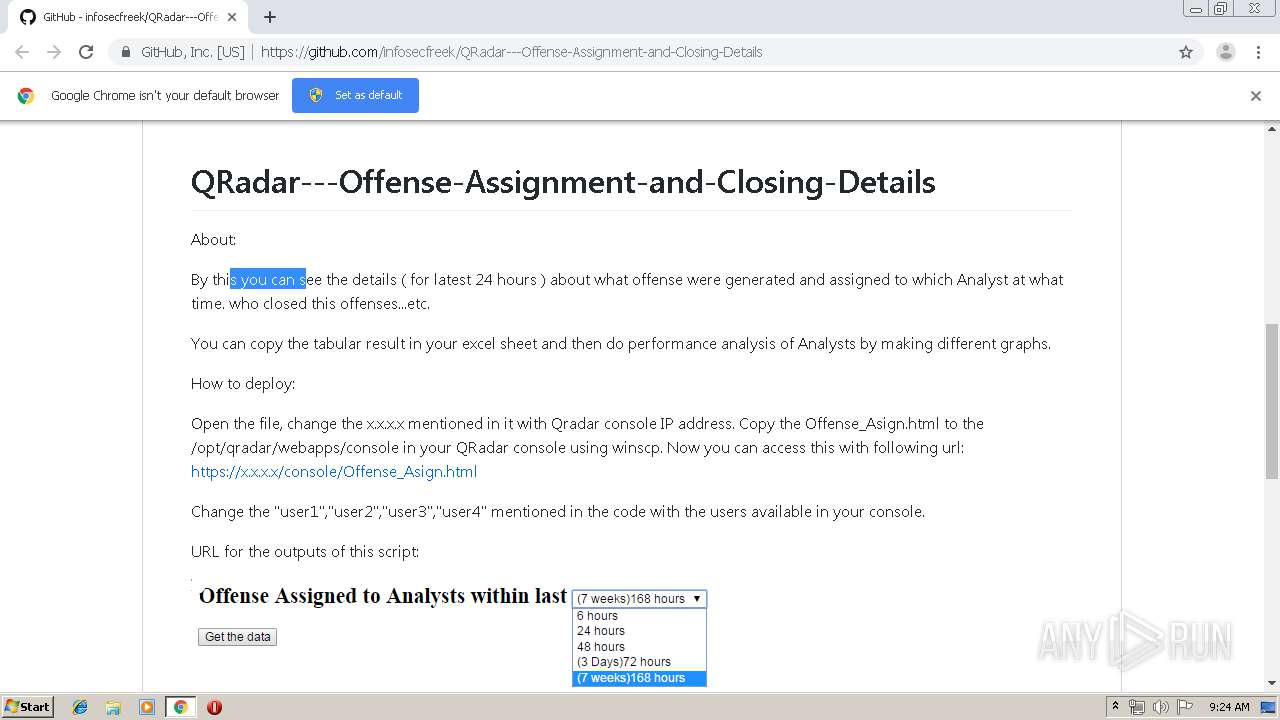Image resolution: width=1280 pixels, height=720 pixels.
Task: Choose the (3 Days)72 hours option
Action: [639, 662]
